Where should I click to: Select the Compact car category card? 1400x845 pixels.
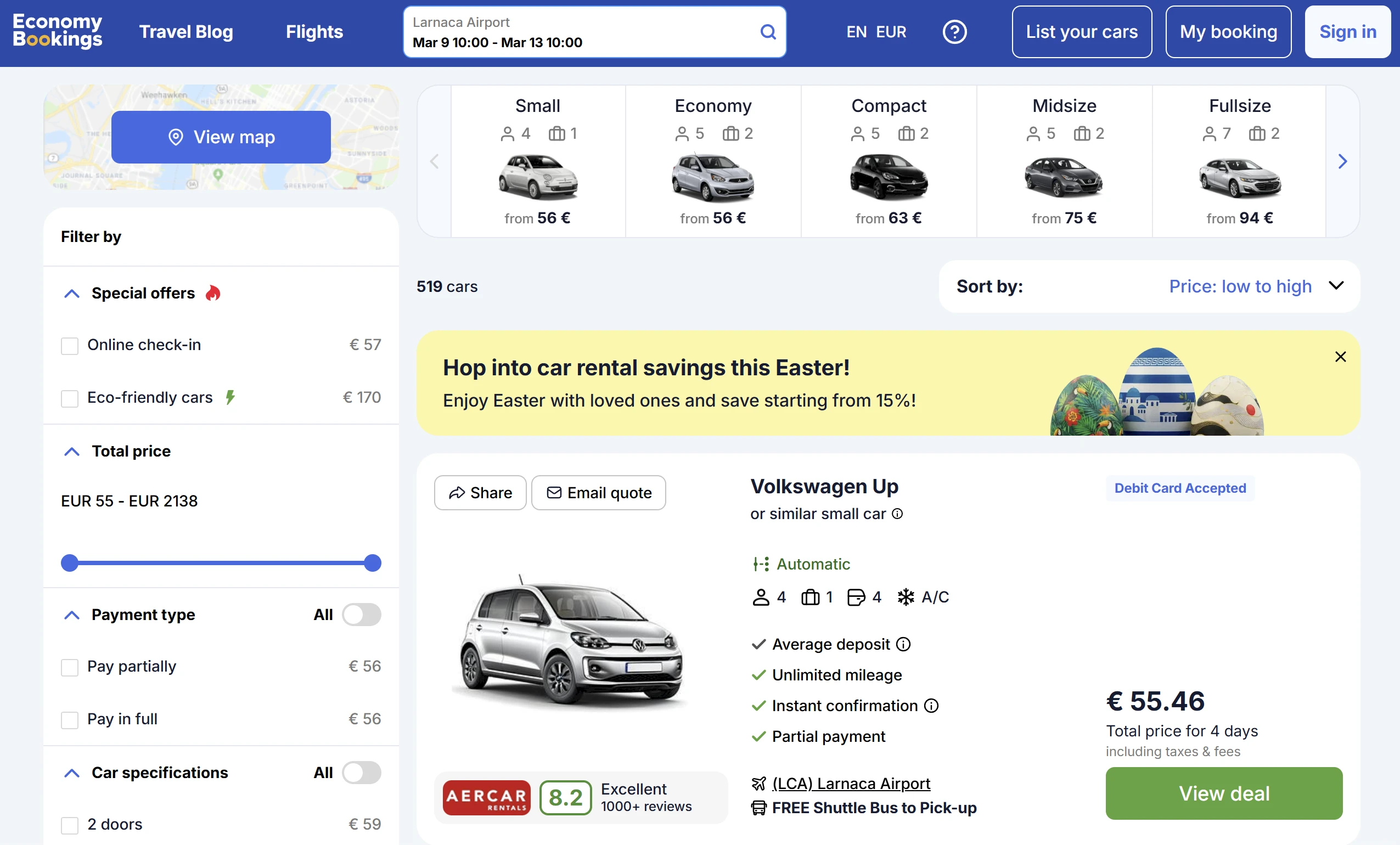pyautogui.click(x=888, y=161)
